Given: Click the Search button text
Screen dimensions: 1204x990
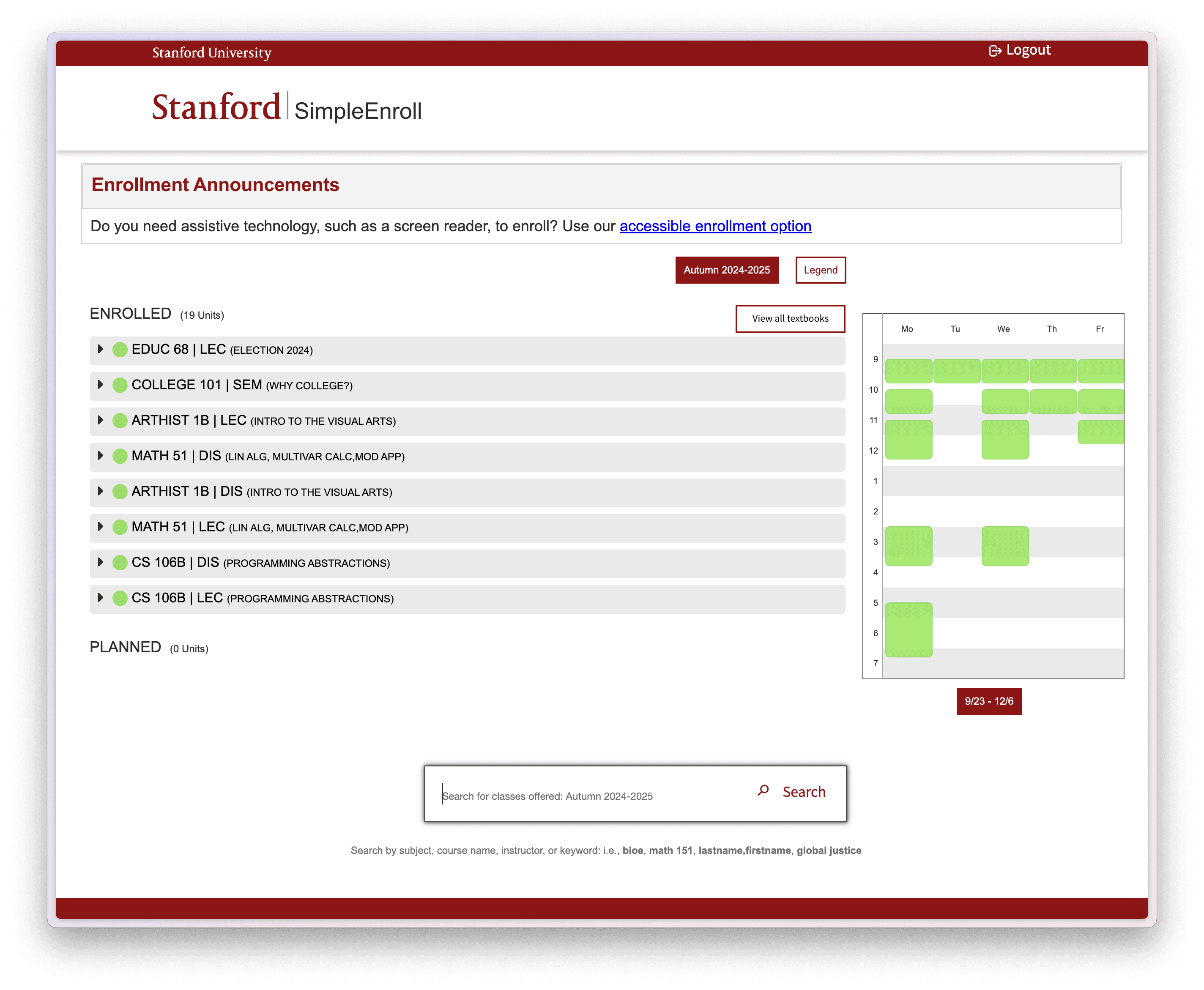Looking at the screenshot, I should pos(804,792).
